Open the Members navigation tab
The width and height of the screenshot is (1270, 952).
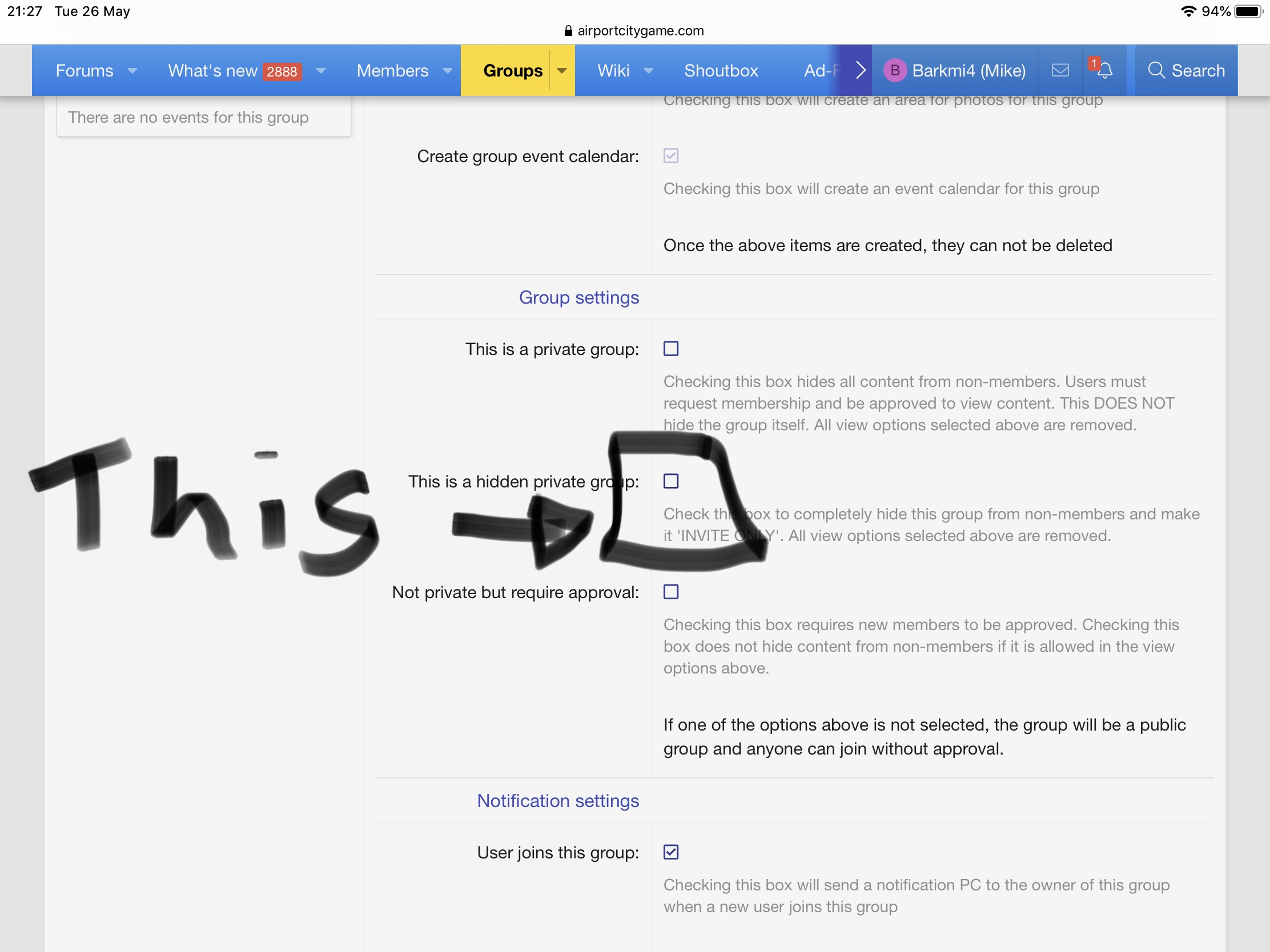click(392, 71)
